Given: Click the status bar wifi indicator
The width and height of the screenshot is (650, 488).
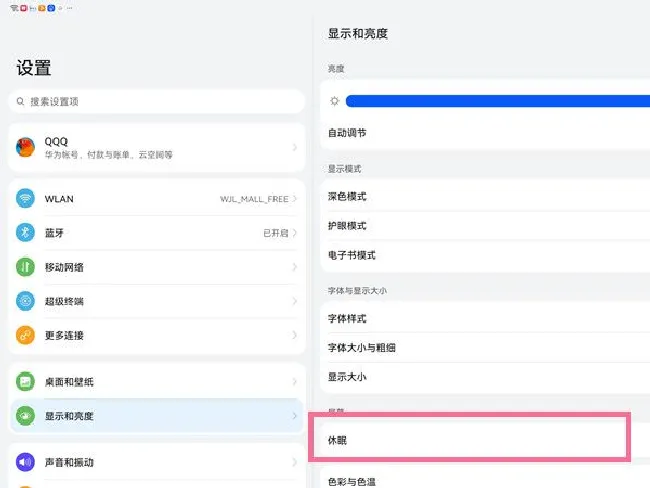Looking at the screenshot, I should point(14,8).
